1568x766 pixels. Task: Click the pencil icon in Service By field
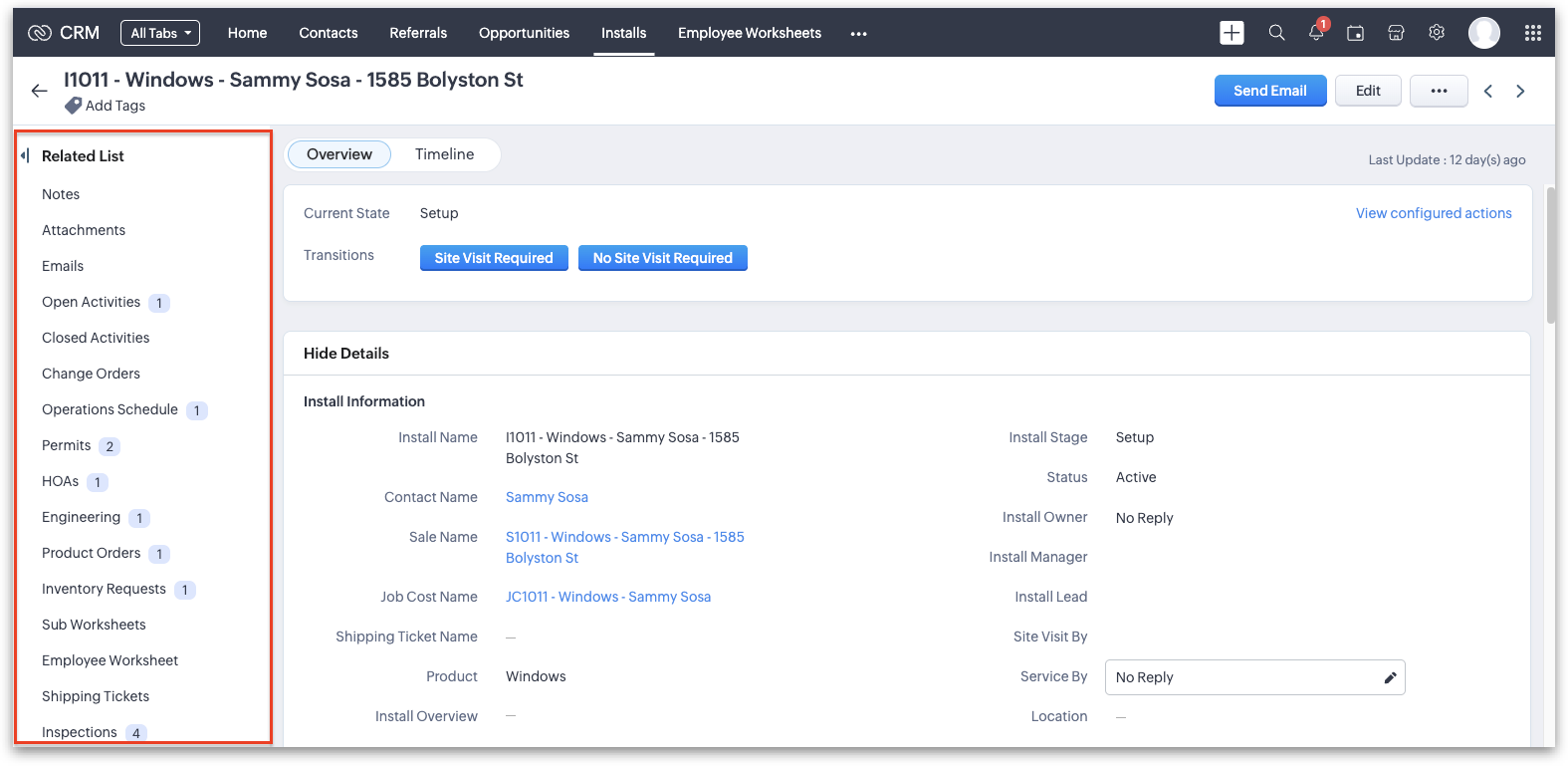[x=1390, y=677]
